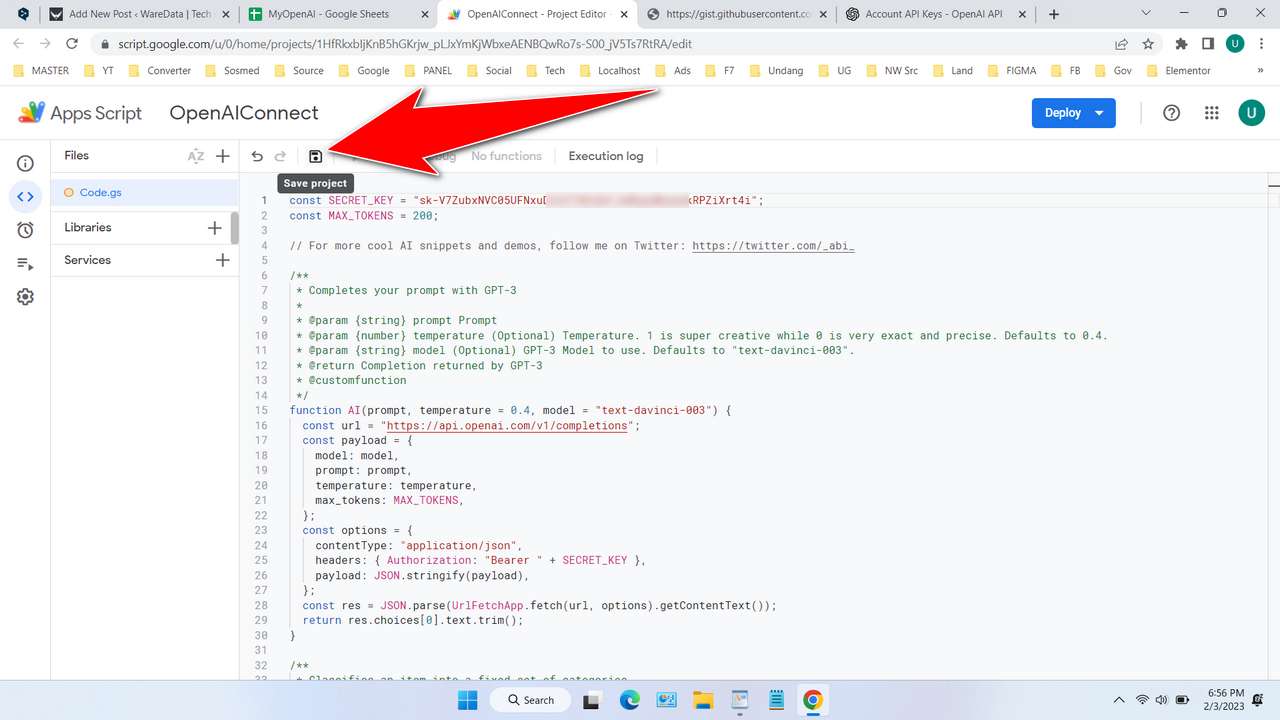Switch to the code Editor sidebar icon
The height and width of the screenshot is (720, 1280).
coord(25,197)
